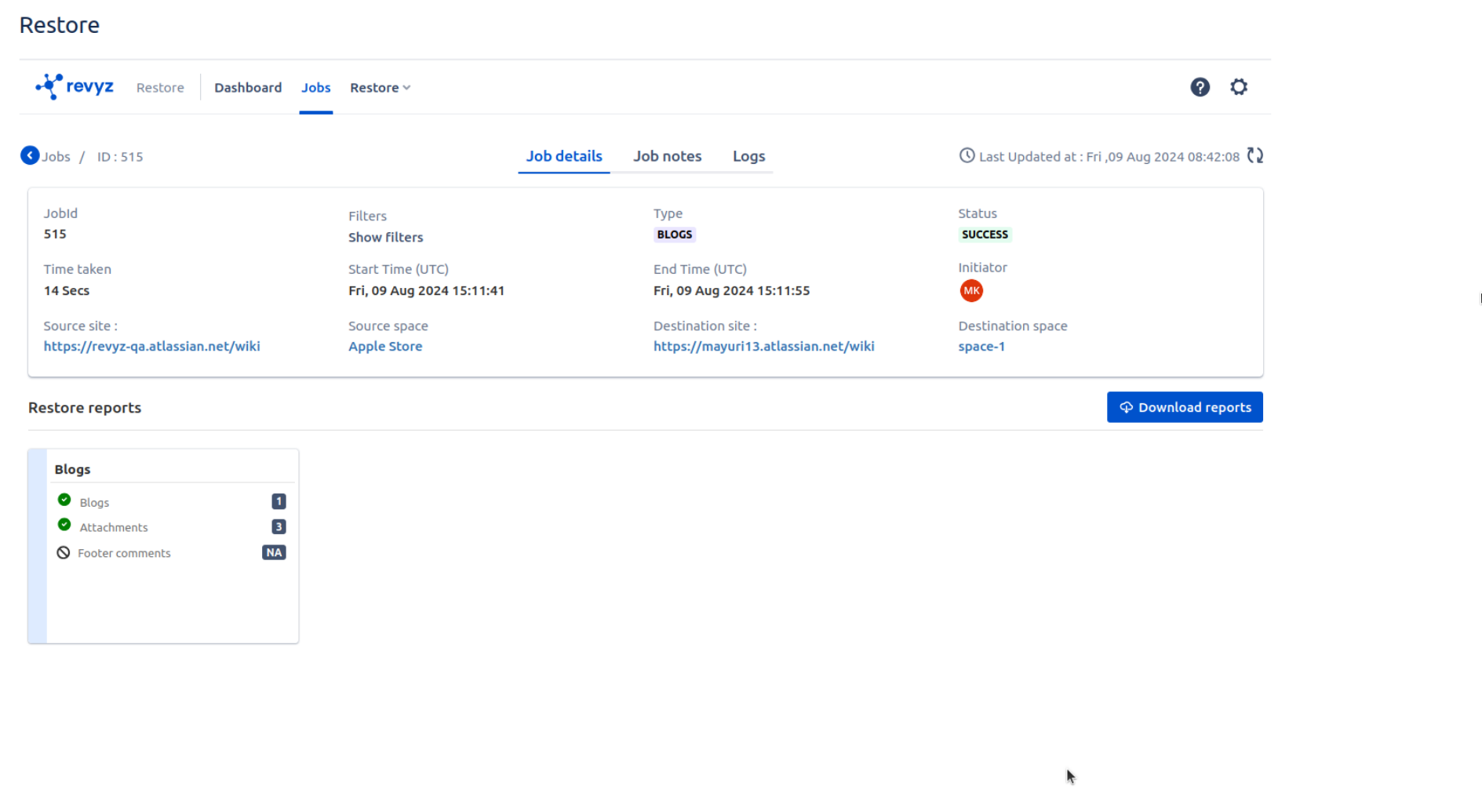Click the Download reports button
Screen dimensions: 1482x812
click(x=1184, y=407)
